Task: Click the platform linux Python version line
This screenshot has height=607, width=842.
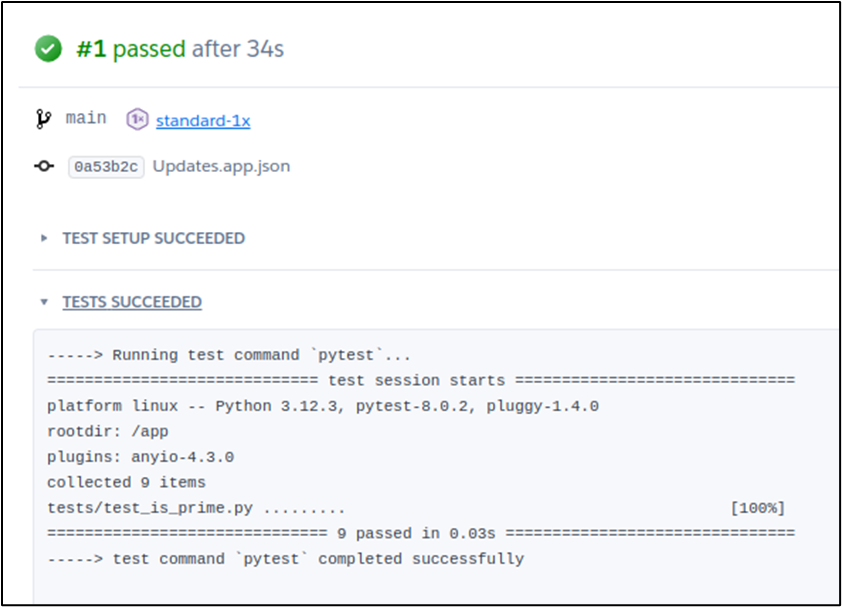Action: [x=322, y=406]
